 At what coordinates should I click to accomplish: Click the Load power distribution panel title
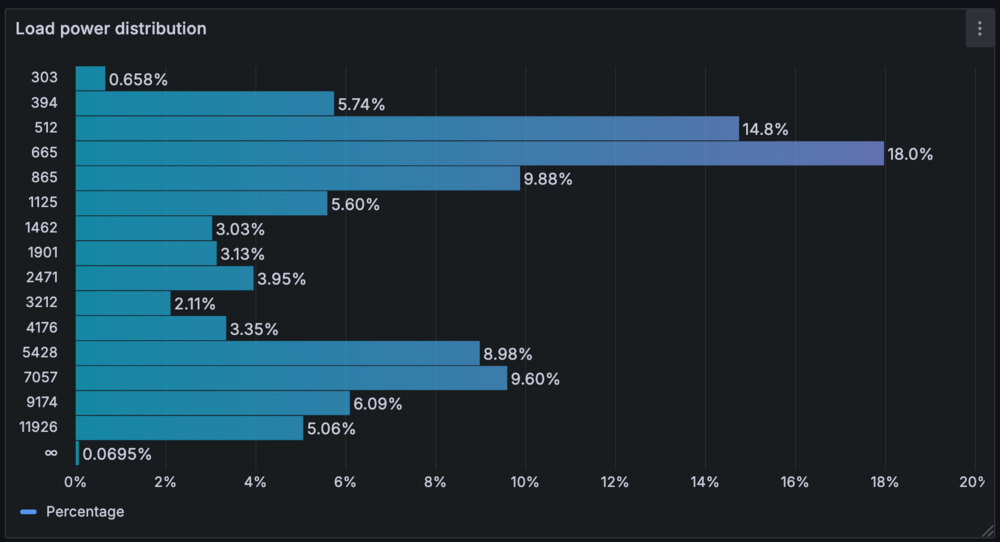coord(111,29)
